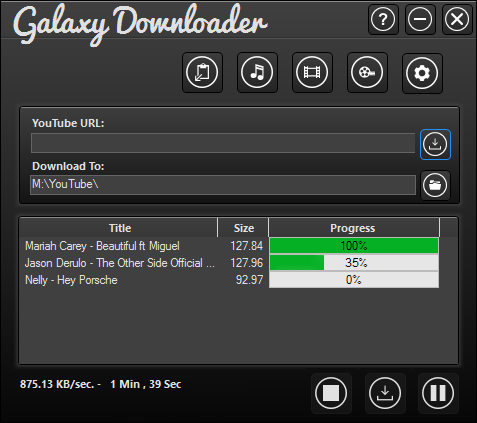Image resolution: width=477 pixels, height=423 pixels.
Task: Click the 127.96 size value
Action: tap(247, 263)
